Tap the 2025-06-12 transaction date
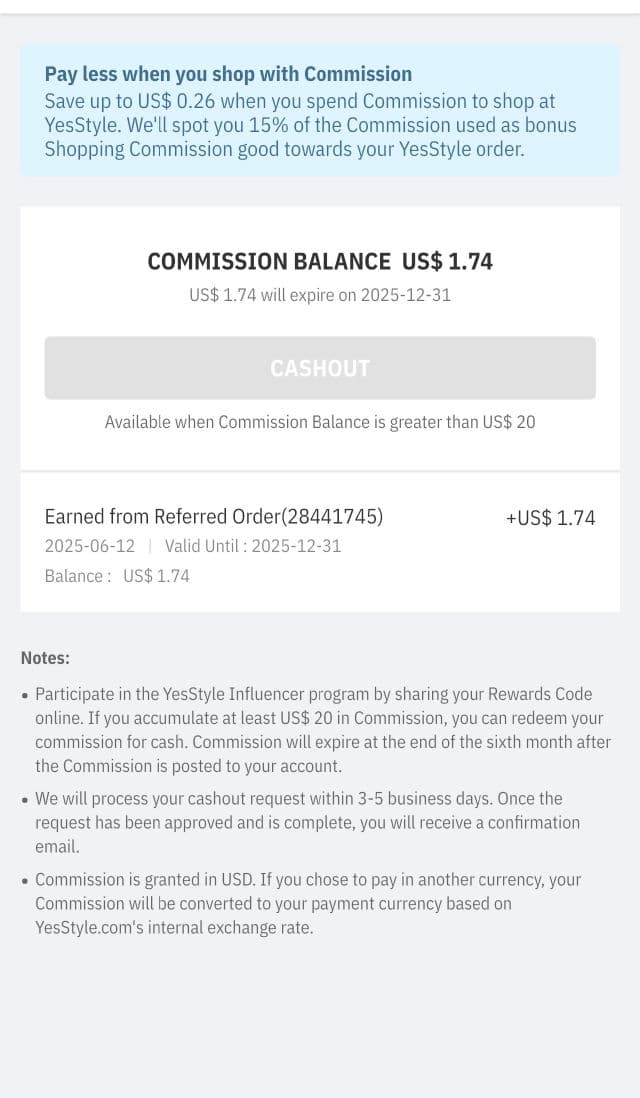Image resolution: width=640 pixels, height=1098 pixels. pyautogui.click(x=90, y=546)
